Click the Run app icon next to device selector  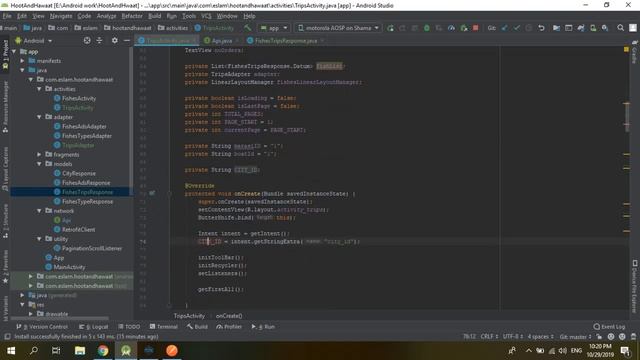[x=390, y=28]
